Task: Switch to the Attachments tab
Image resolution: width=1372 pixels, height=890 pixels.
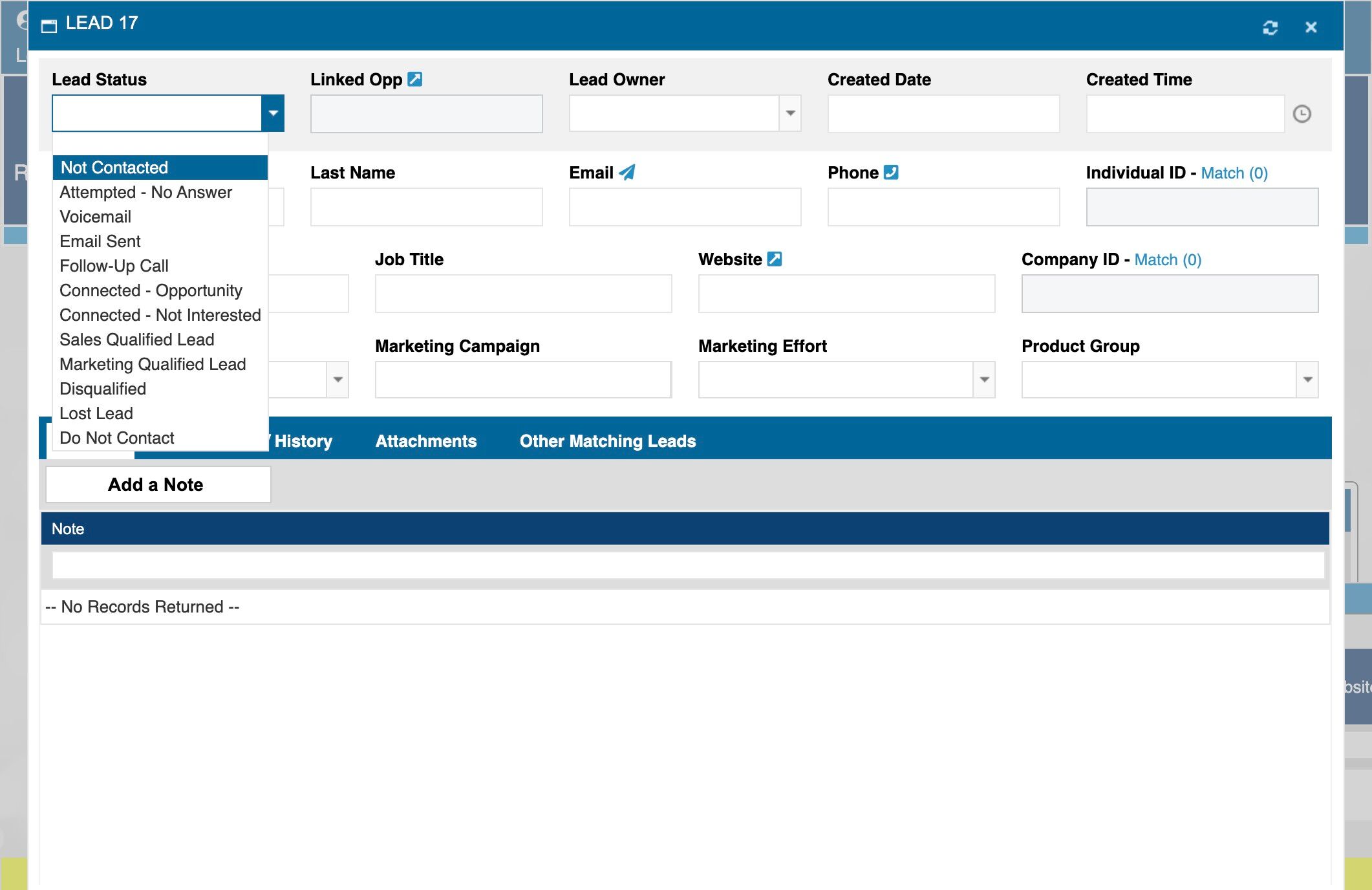Action: [425, 441]
